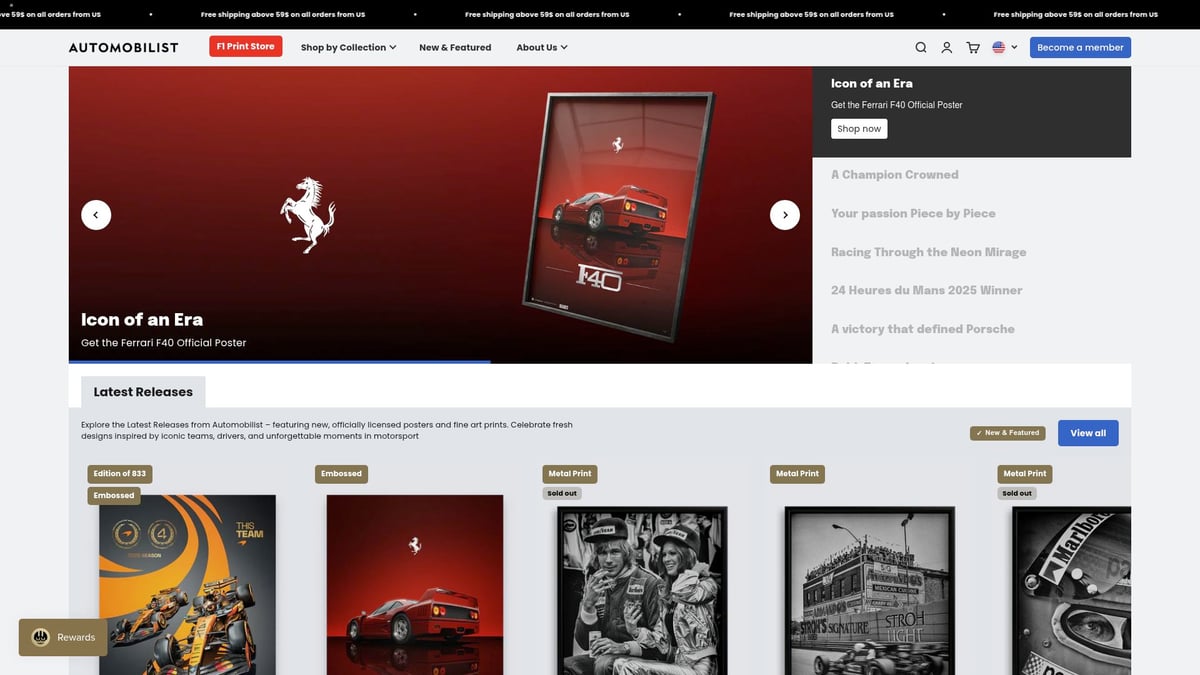Click Become a member button
This screenshot has width=1200, height=675.
(x=1080, y=47)
